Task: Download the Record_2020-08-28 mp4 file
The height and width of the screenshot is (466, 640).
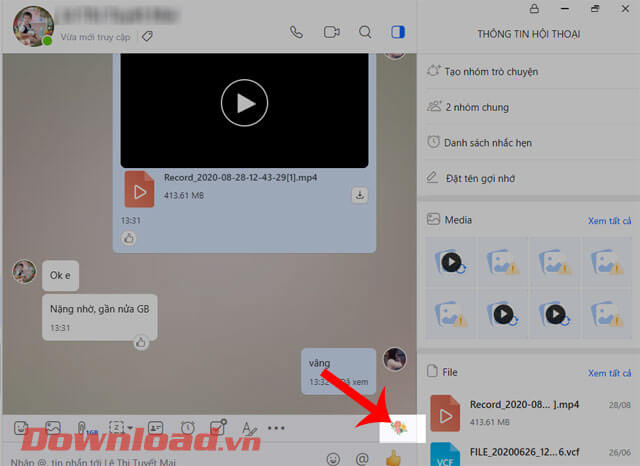Action: pos(360,195)
